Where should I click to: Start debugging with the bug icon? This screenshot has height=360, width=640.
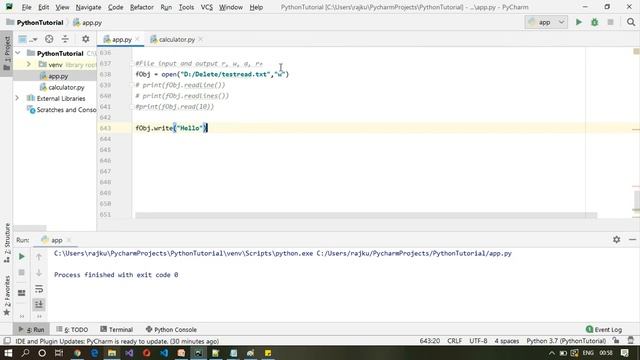pyautogui.click(x=595, y=22)
